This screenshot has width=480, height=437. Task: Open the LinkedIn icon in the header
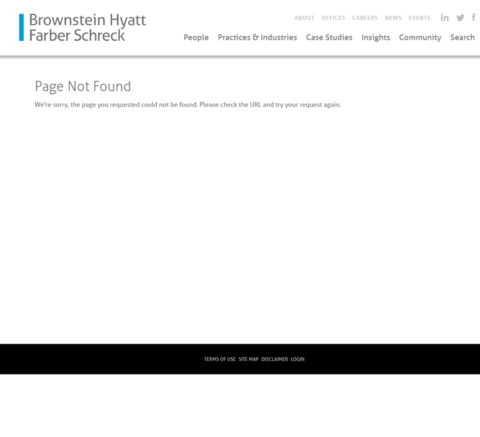(x=444, y=18)
